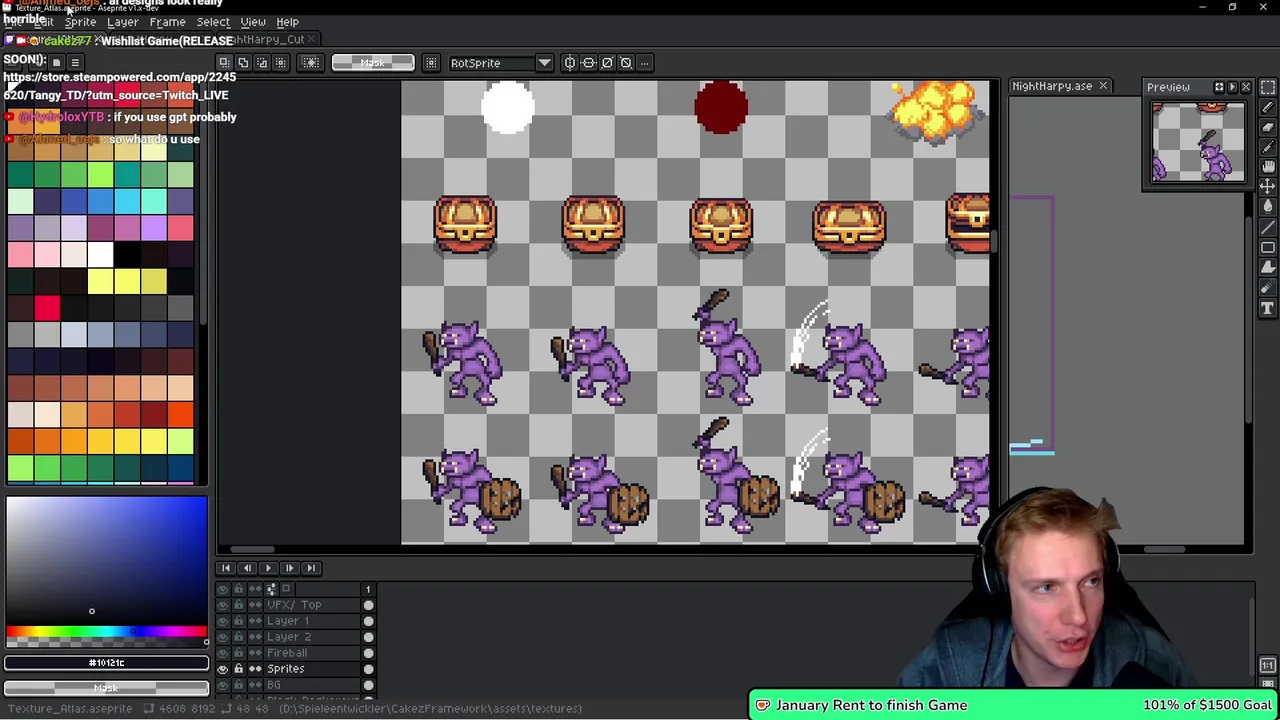Click the Flip horizontal transform icon
The image size is (1280, 720).
570,62
